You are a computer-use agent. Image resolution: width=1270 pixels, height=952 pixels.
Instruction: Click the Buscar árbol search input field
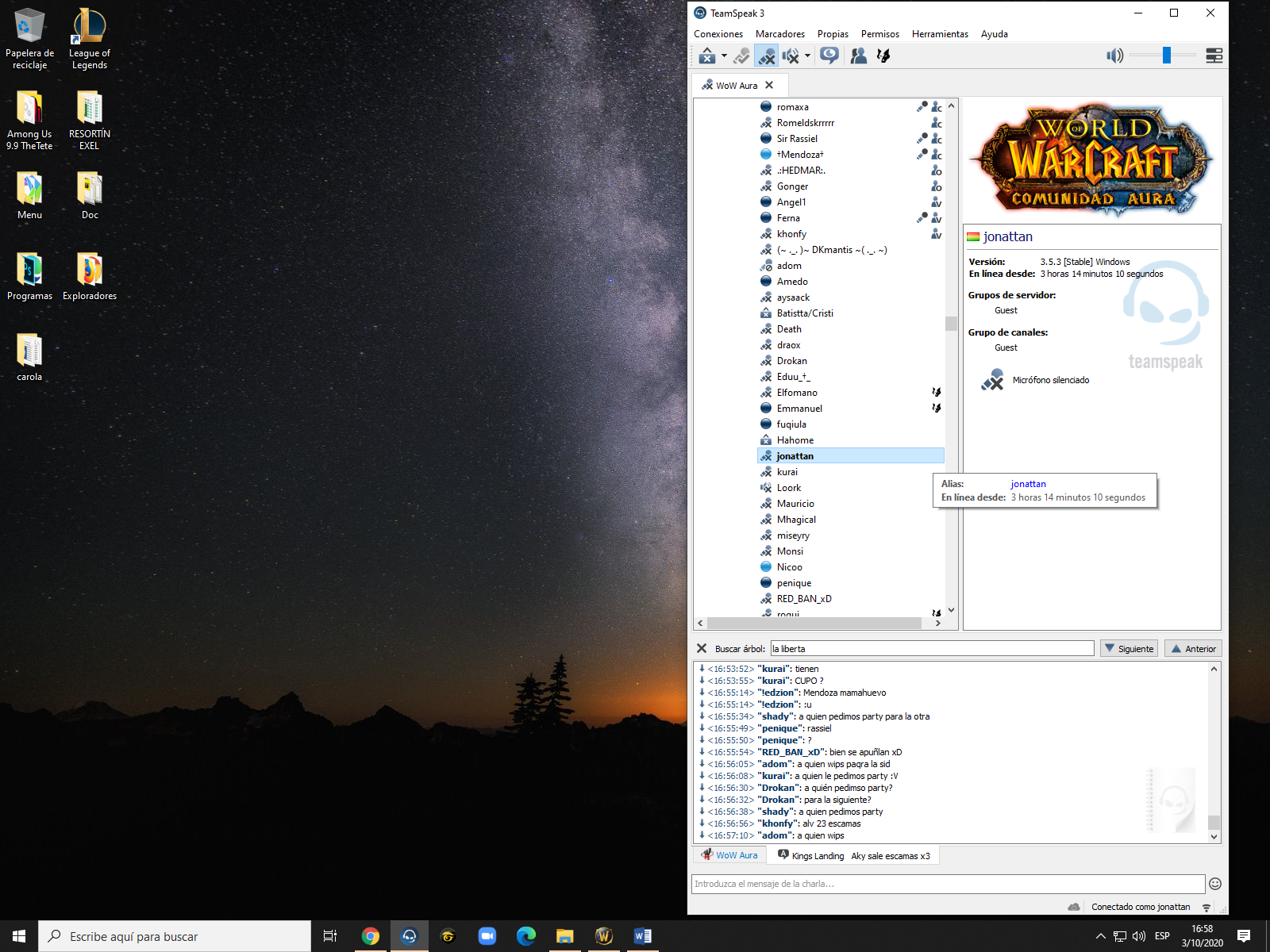pos(932,648)
